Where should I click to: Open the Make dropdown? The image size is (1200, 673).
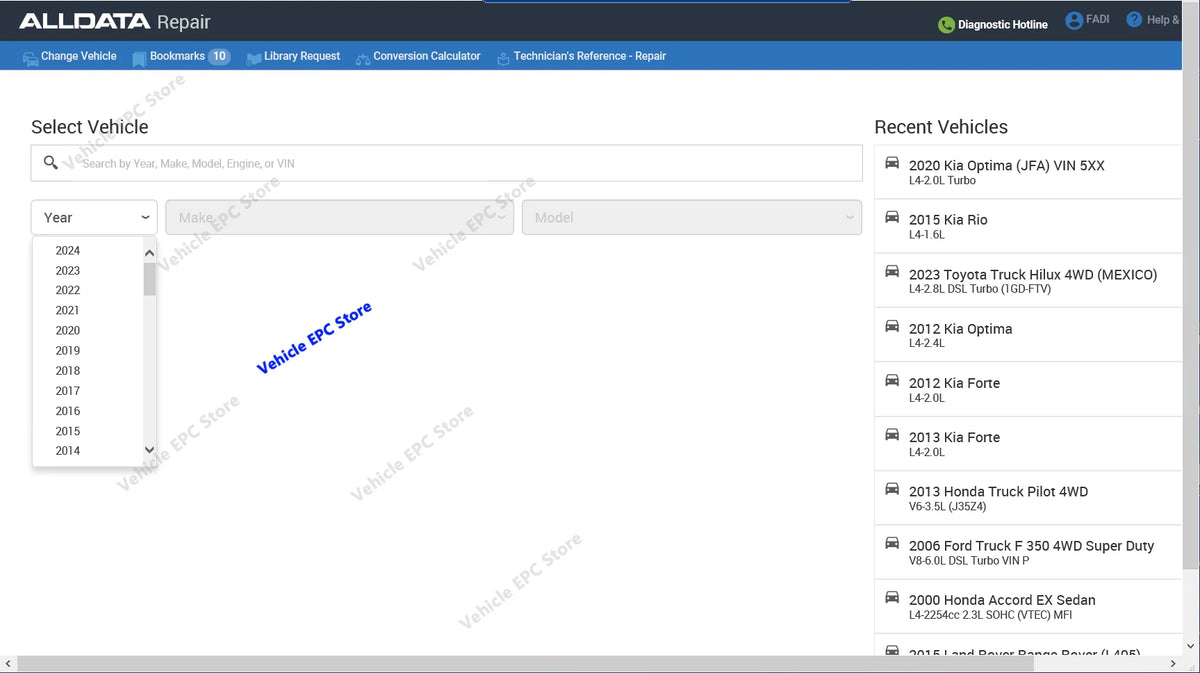click(340, 217)
